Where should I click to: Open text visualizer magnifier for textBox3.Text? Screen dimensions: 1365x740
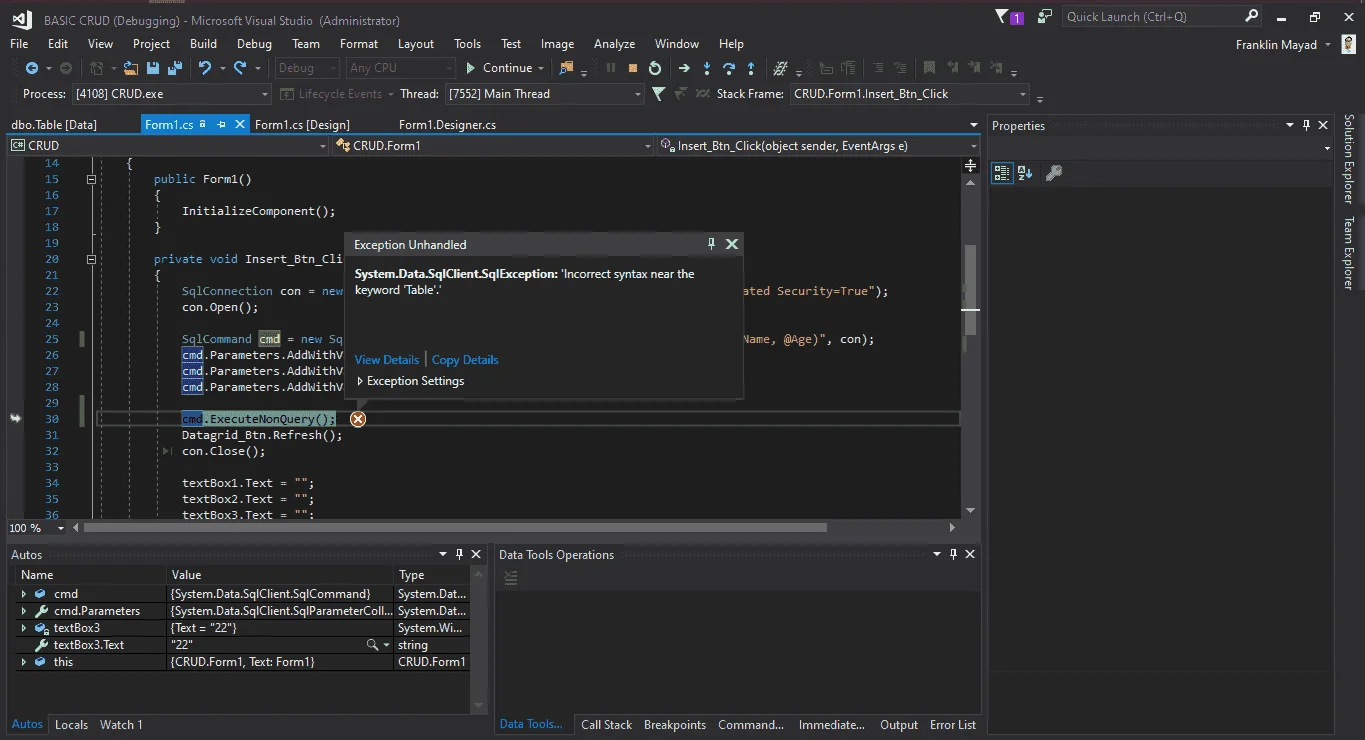(373, 645)
